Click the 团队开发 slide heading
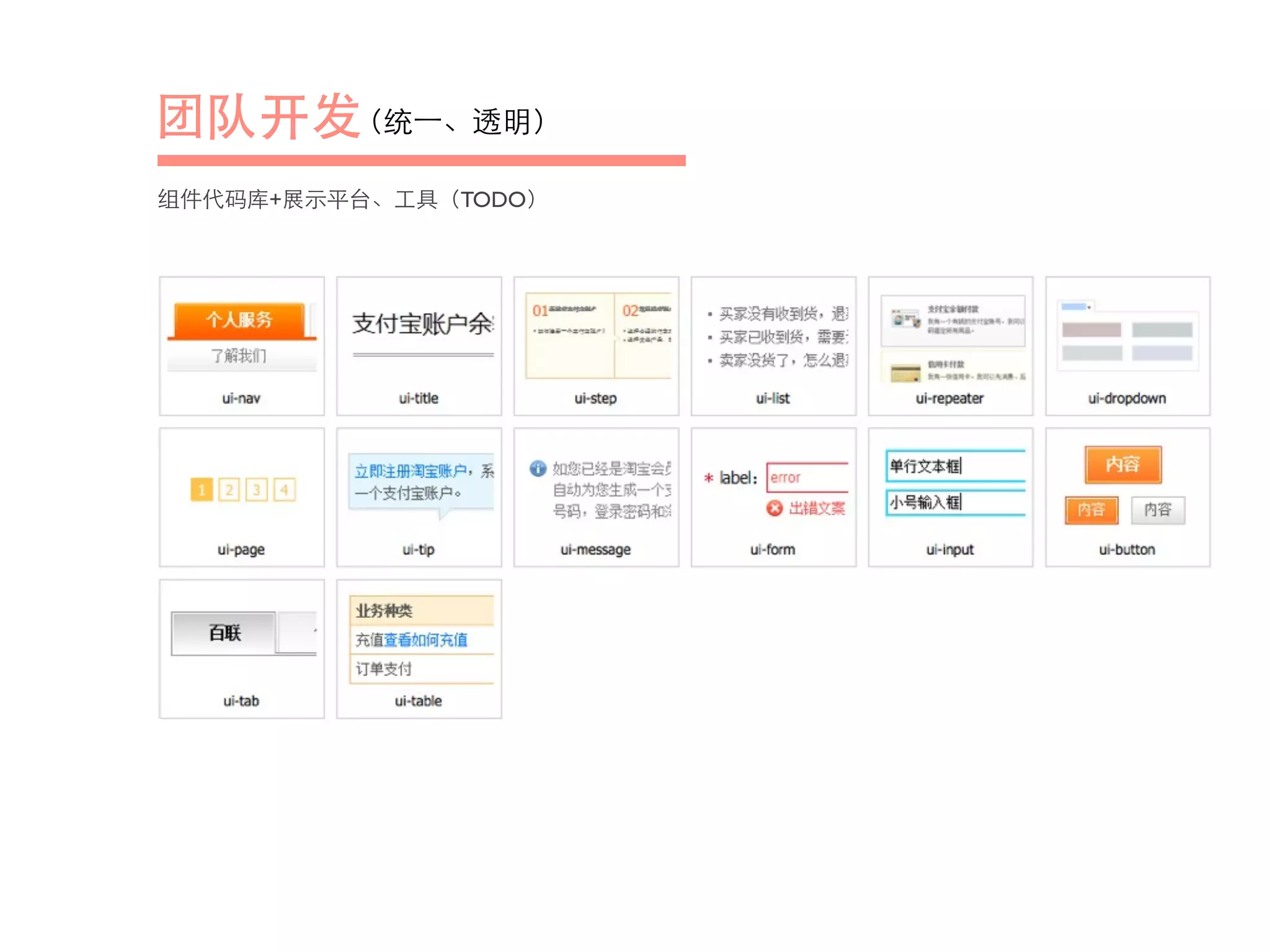This screenshot has width=1270, height=952. 259,117
